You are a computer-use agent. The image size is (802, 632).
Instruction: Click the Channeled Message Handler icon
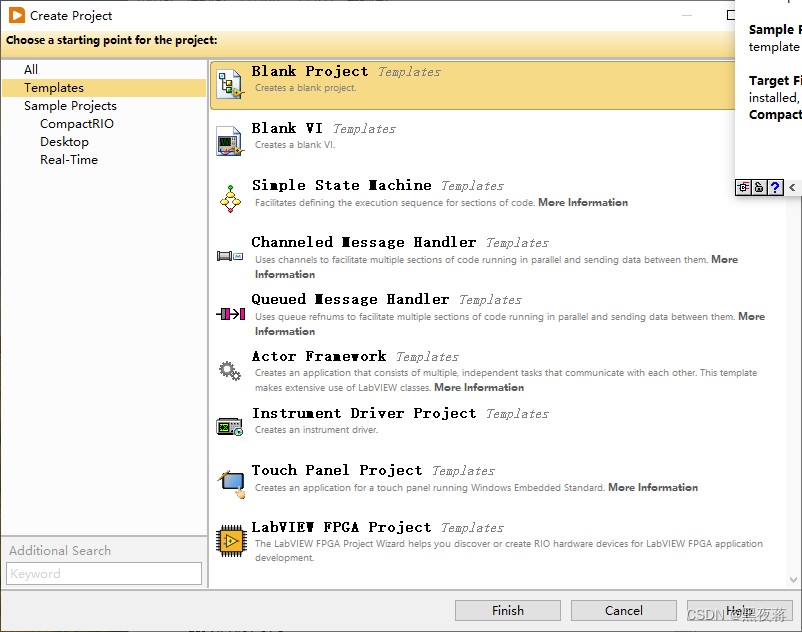[230, 256]
